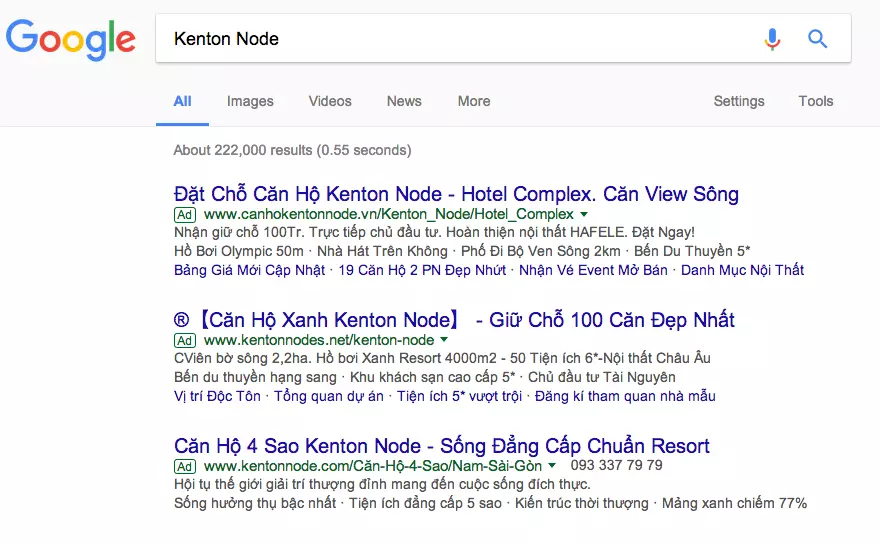Open the More search menu
This screenshot has height=543, width=880.
474,101
